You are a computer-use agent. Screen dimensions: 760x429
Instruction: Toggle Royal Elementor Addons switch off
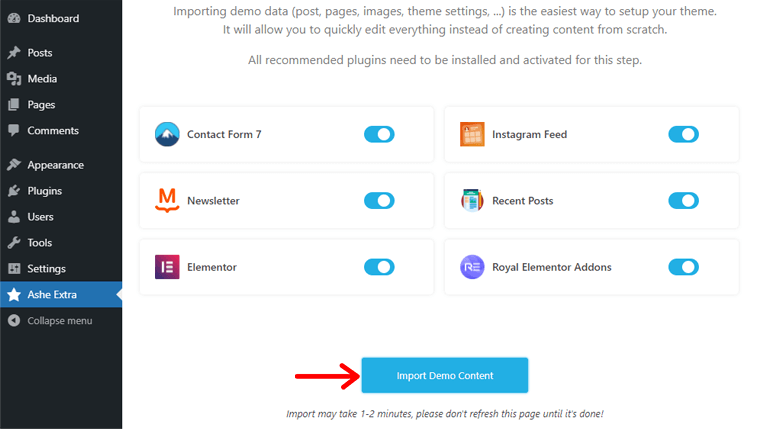point(683,267)
